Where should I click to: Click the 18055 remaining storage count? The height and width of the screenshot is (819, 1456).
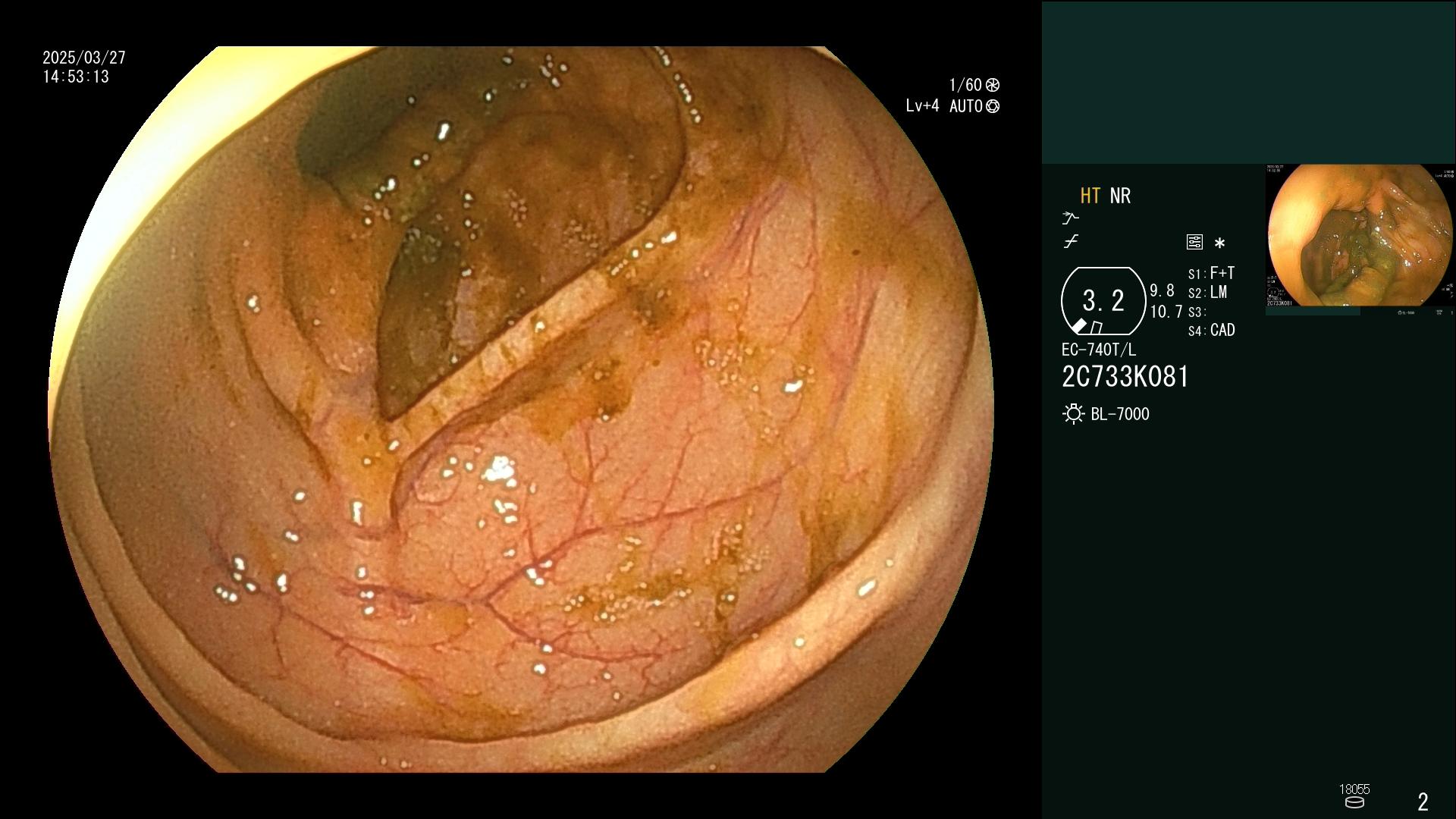click(1354, 789)
